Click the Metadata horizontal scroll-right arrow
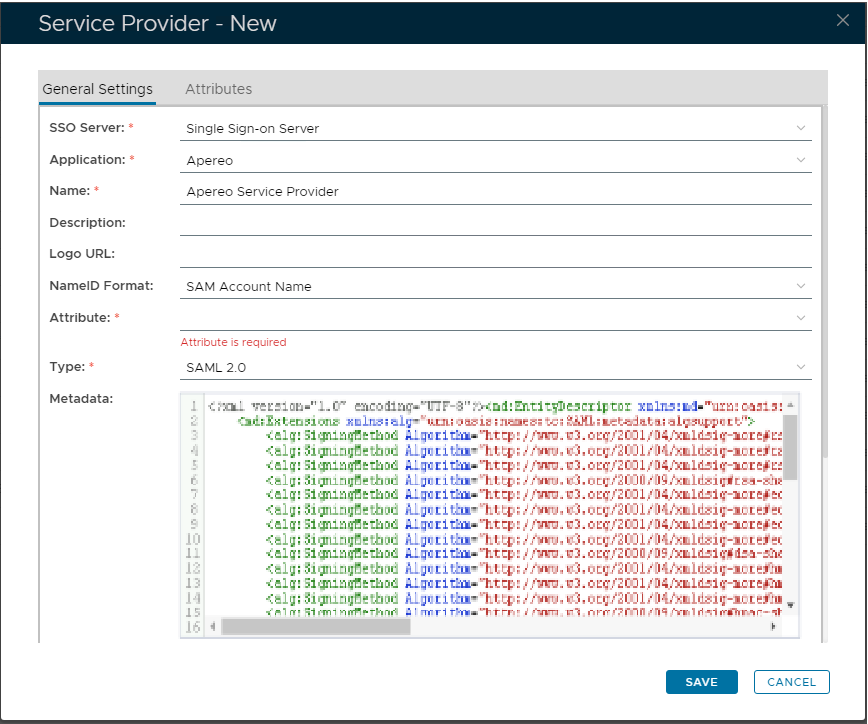The height and width of the screenshot is (724, 868). [x=773, y=626]
